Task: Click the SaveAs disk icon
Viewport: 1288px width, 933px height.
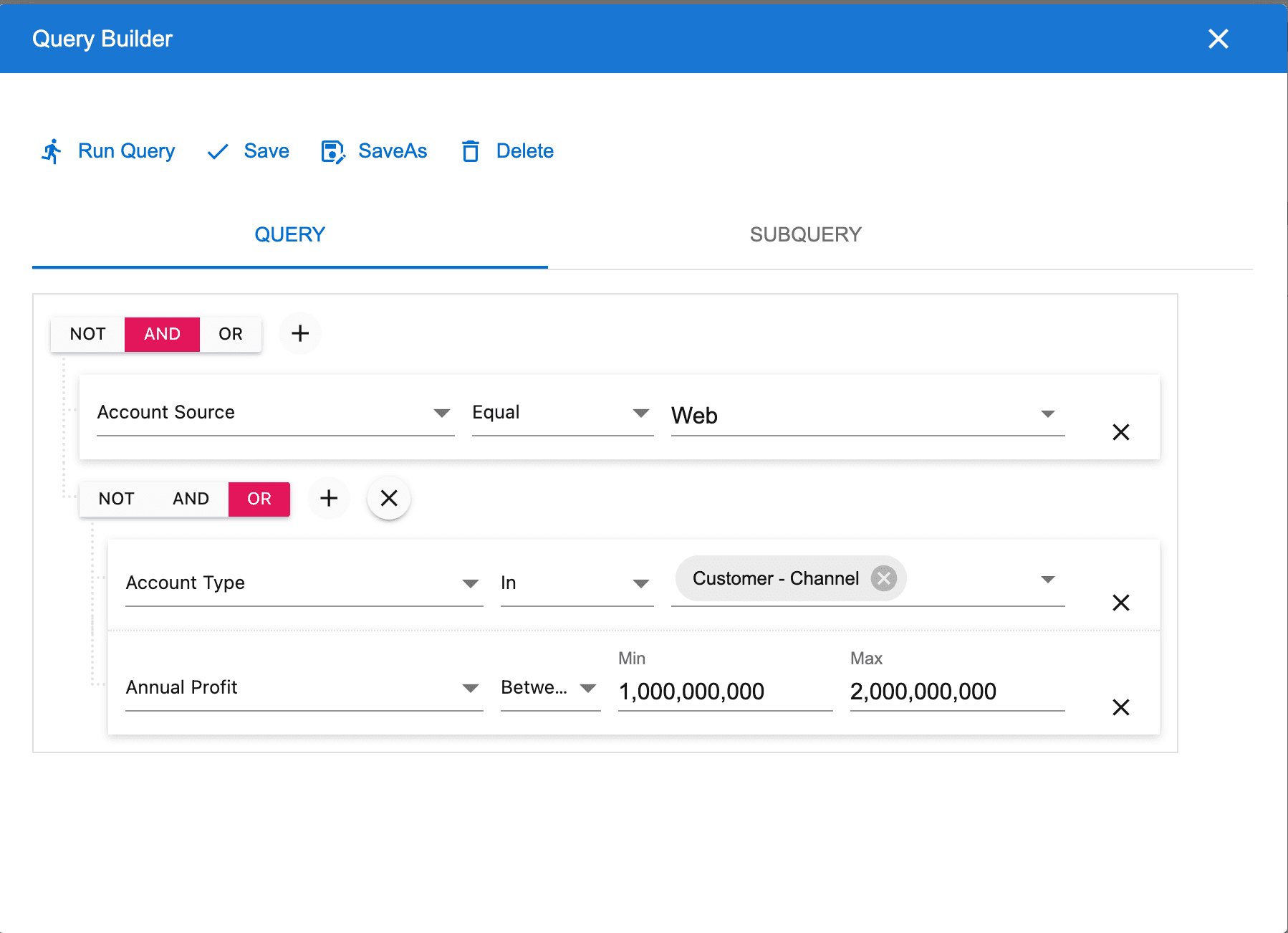Action: pyautogui.click(x=333, y=152)
